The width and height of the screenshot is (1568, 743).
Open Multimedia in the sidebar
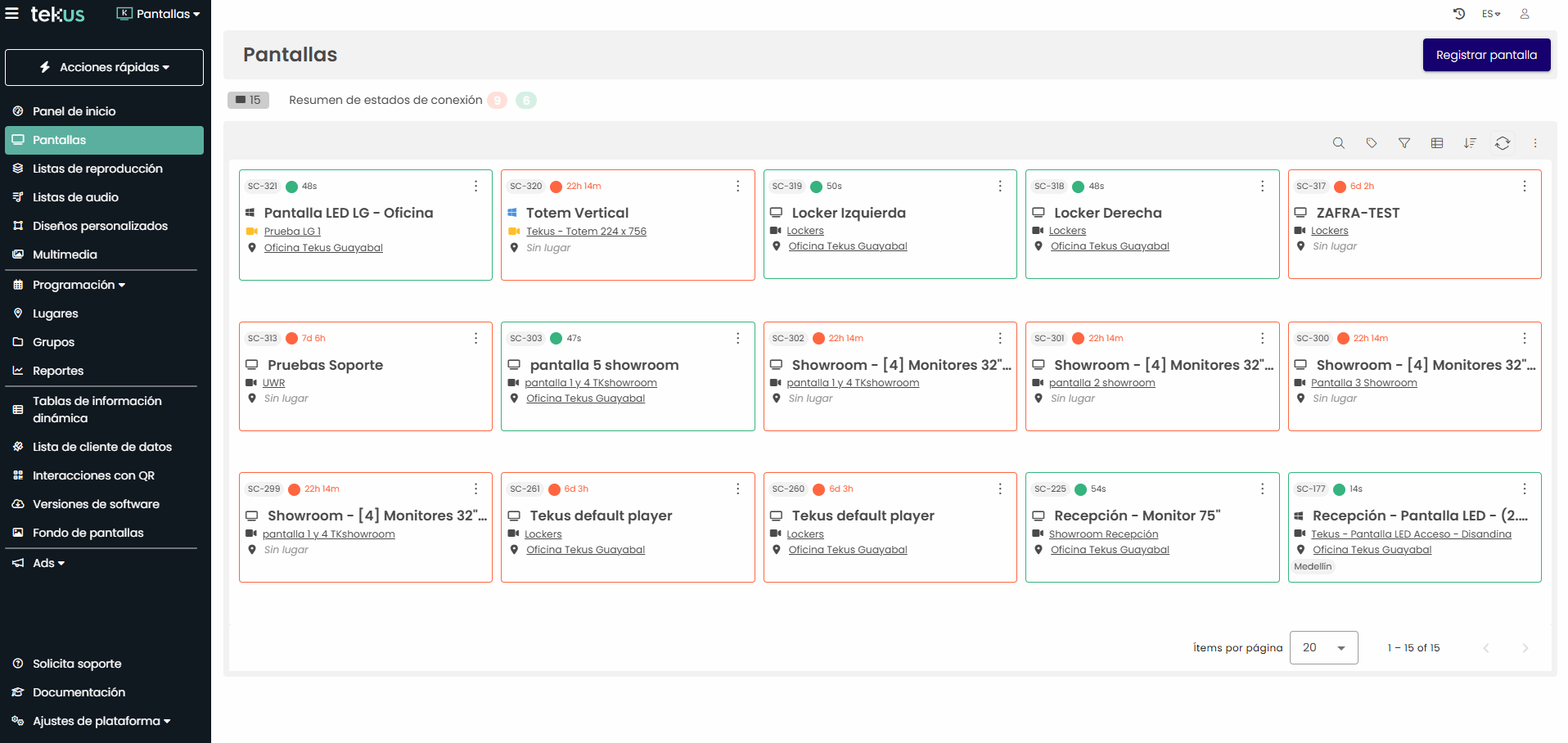65,254
